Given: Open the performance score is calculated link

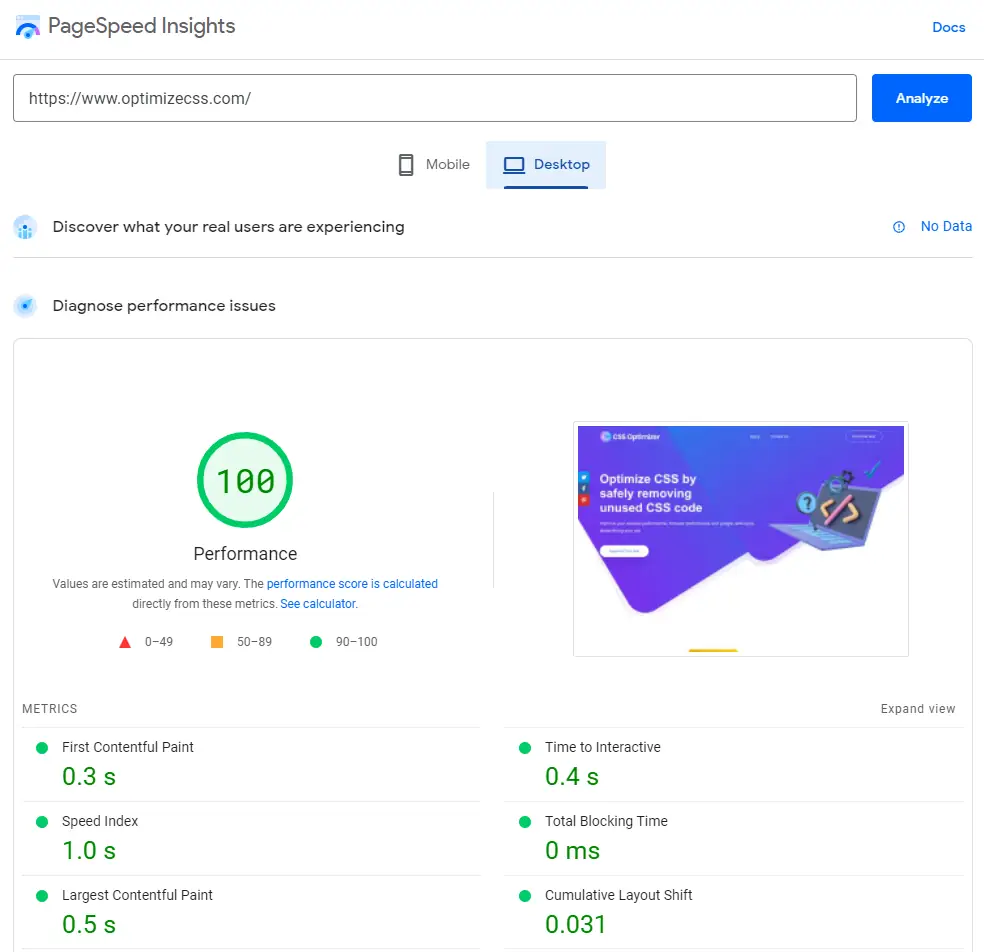Looking at the screenshot, I should click(352, 584).
